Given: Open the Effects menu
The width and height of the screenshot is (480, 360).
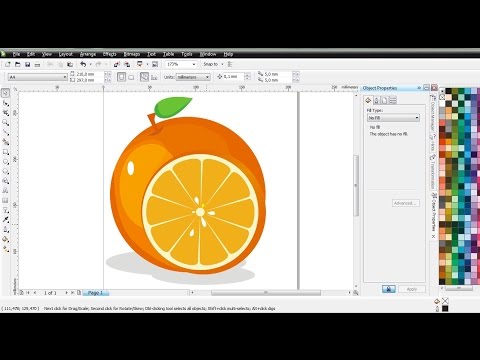Looking at the screenshot, I should (110, 54).
